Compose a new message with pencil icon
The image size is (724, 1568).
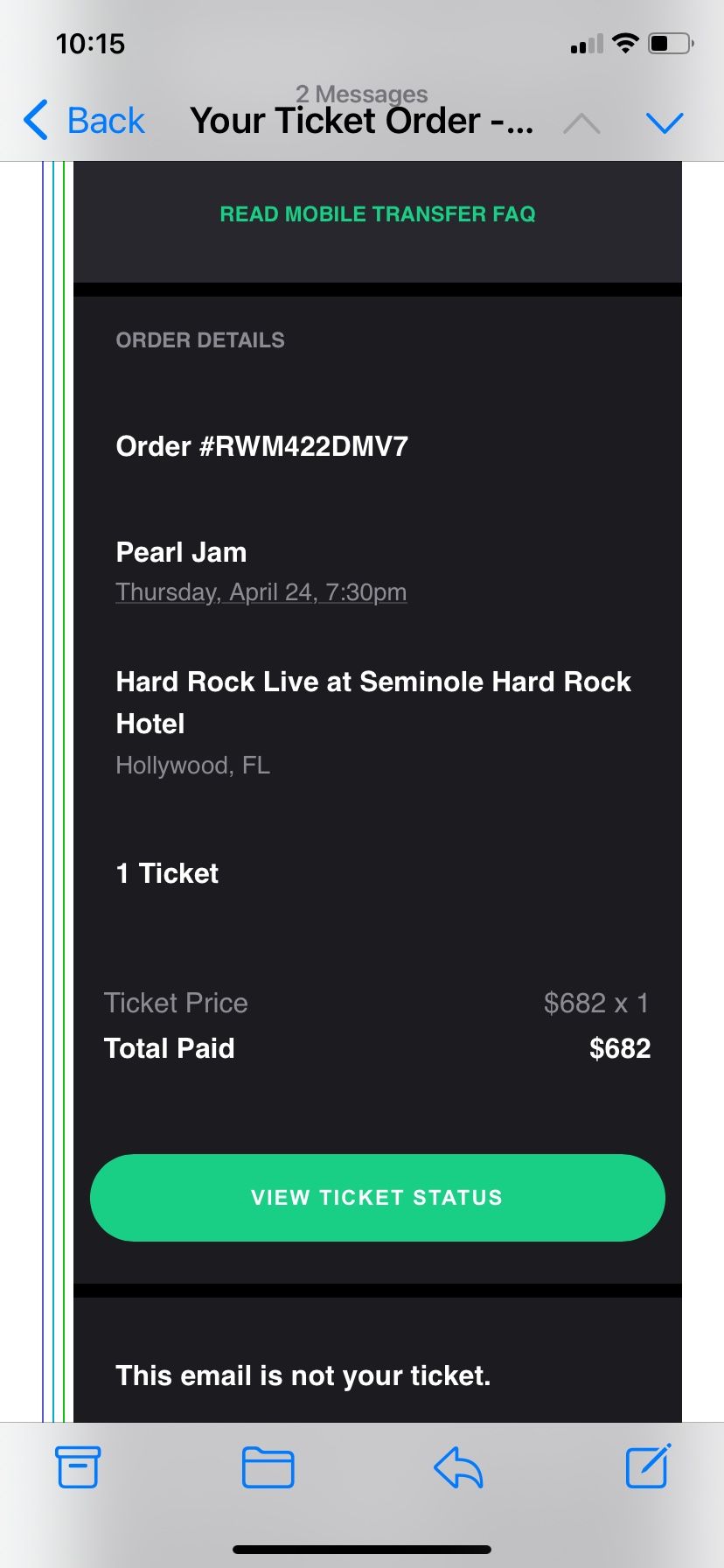point(648,1466)
